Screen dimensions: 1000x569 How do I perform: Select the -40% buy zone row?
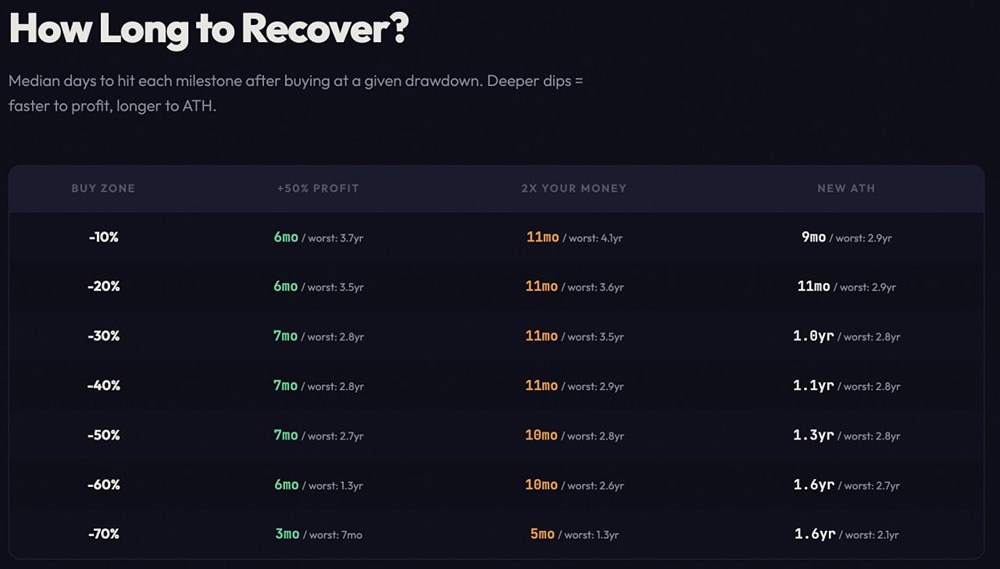(x=103, y=385)
